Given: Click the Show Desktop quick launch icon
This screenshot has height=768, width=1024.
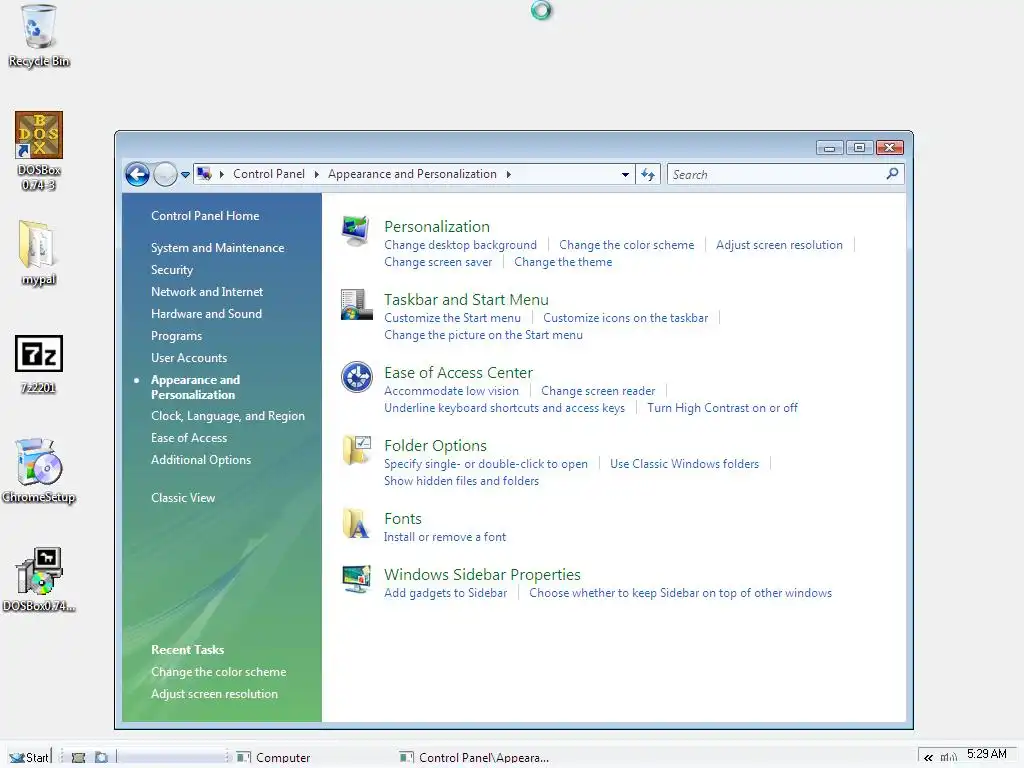Looking at the screenshot, I should click(78, 758).
